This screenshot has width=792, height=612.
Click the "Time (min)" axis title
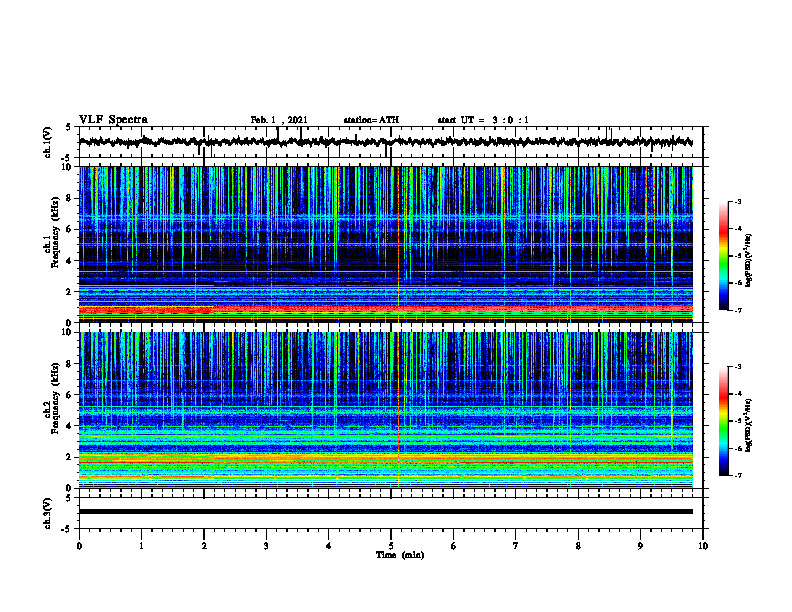tap(400, 555)
